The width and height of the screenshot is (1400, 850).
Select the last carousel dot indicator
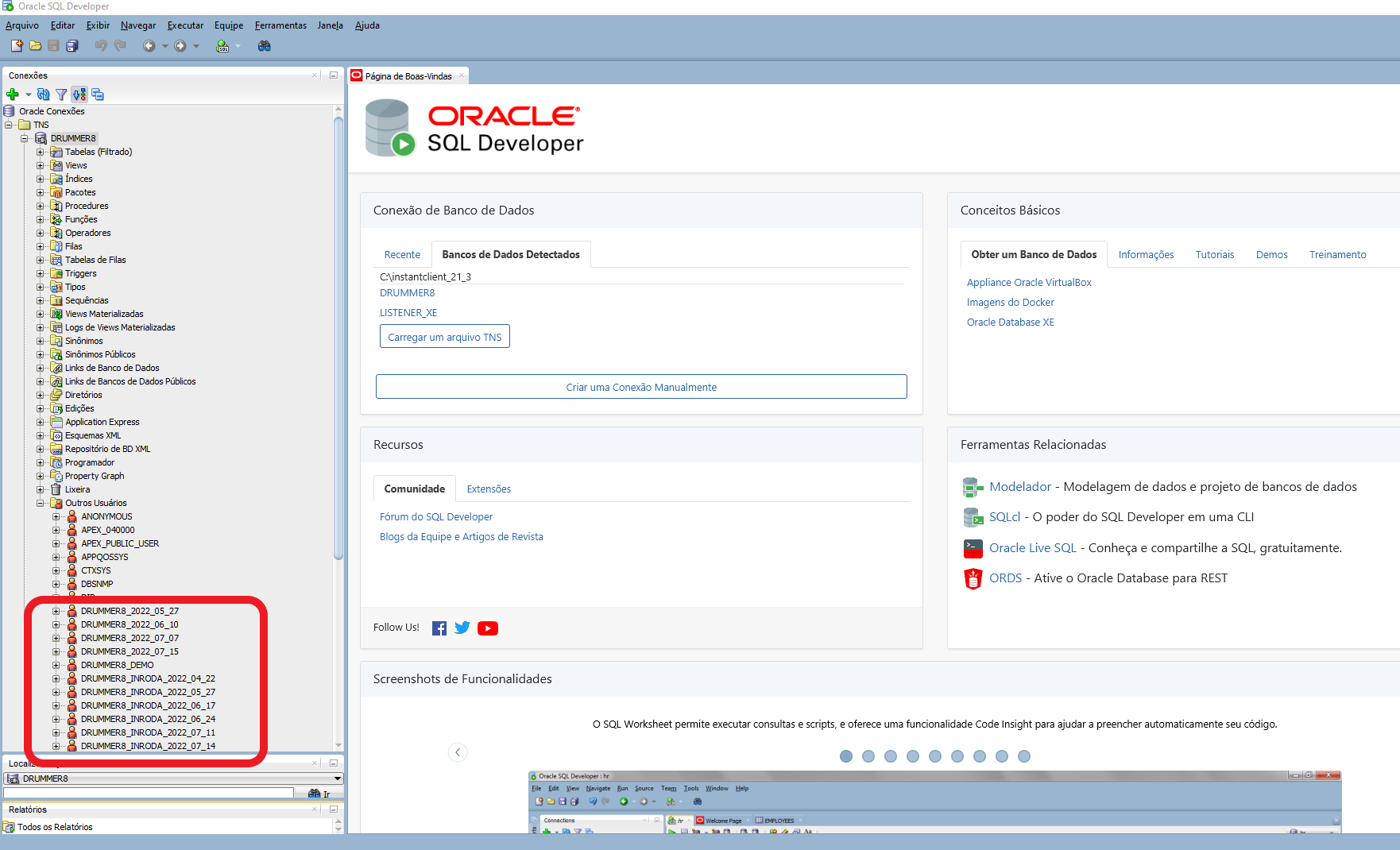point(1024,756)
